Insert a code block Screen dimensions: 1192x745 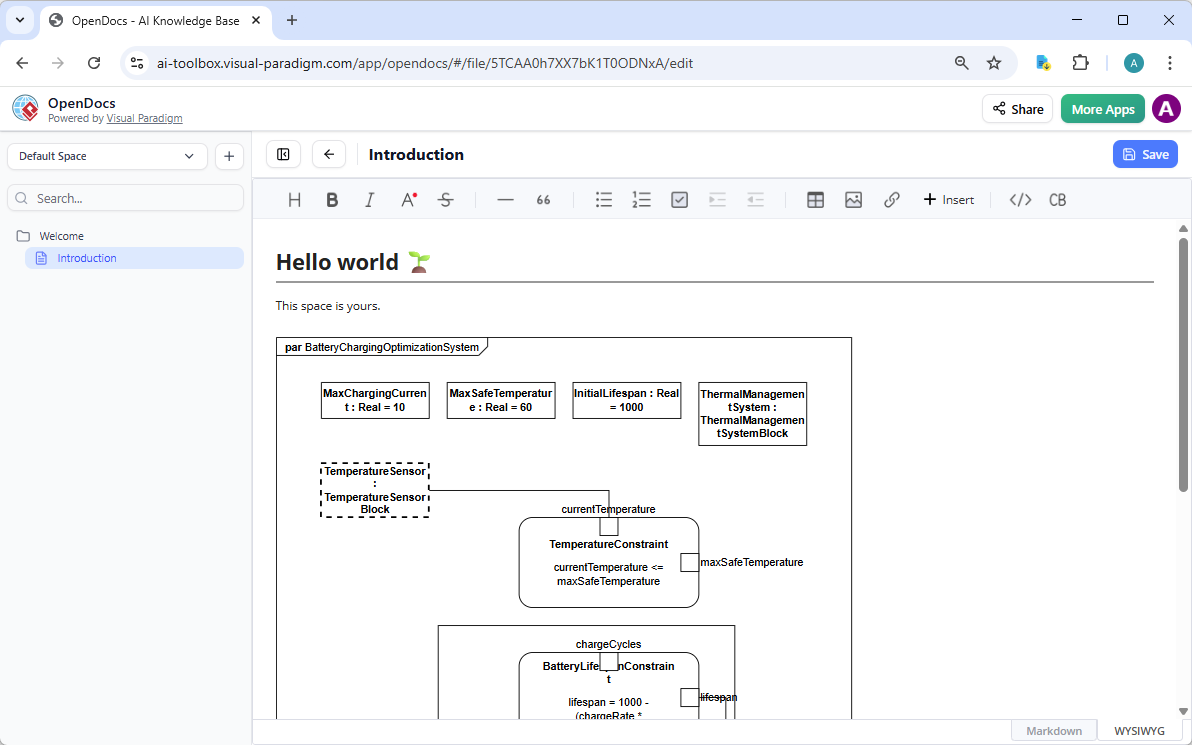click(x=1019, y=199)
